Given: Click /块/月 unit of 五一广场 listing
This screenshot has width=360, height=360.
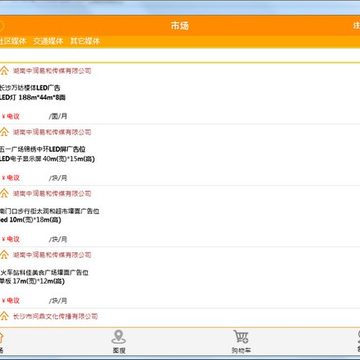Looking at the screenshot, I should [58, 178].
